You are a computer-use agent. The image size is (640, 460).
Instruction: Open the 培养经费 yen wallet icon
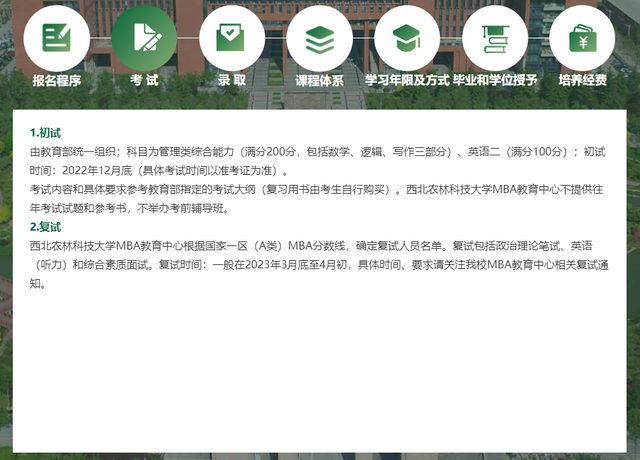click(x=582, y=38)
